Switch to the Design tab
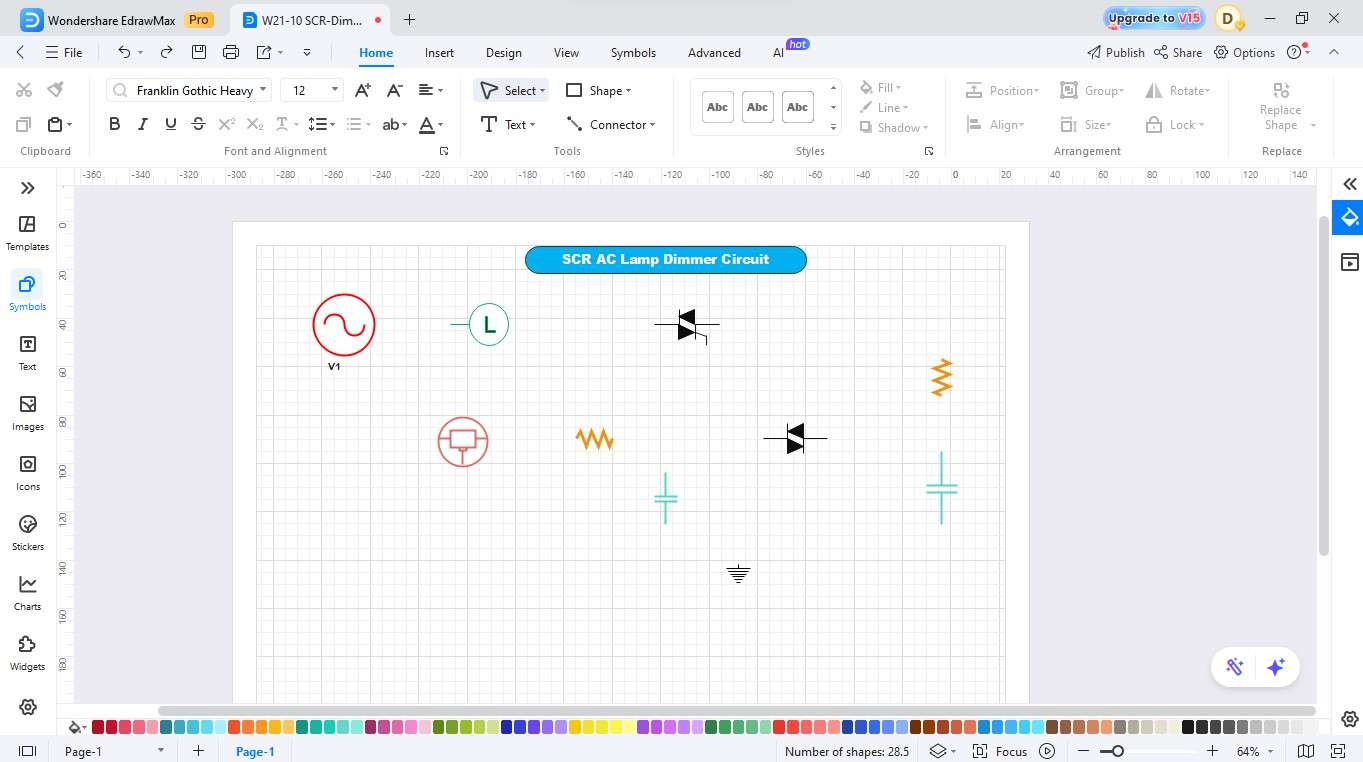This screenshot has width=1363, height=762. (504, 52)
